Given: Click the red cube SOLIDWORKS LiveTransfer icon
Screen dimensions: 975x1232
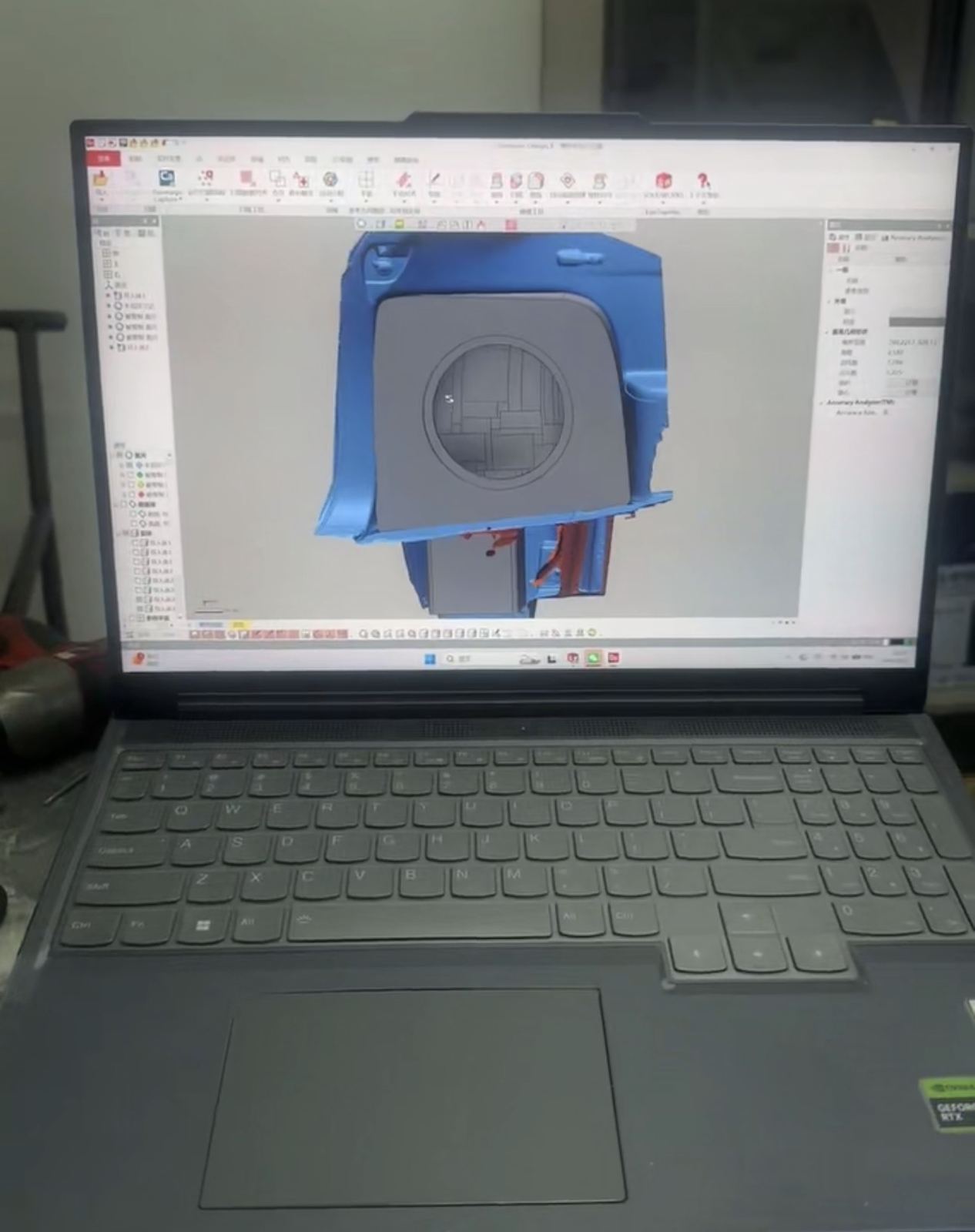Looking at the screenshot, I should [662, 182].
